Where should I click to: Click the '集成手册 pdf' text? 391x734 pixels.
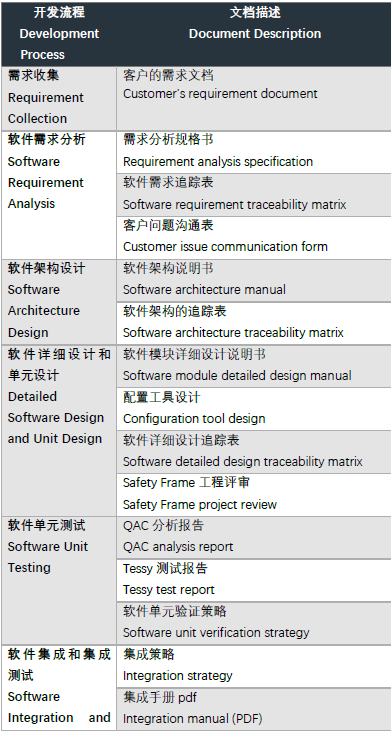pyautogui.click(x=160, y=697)
